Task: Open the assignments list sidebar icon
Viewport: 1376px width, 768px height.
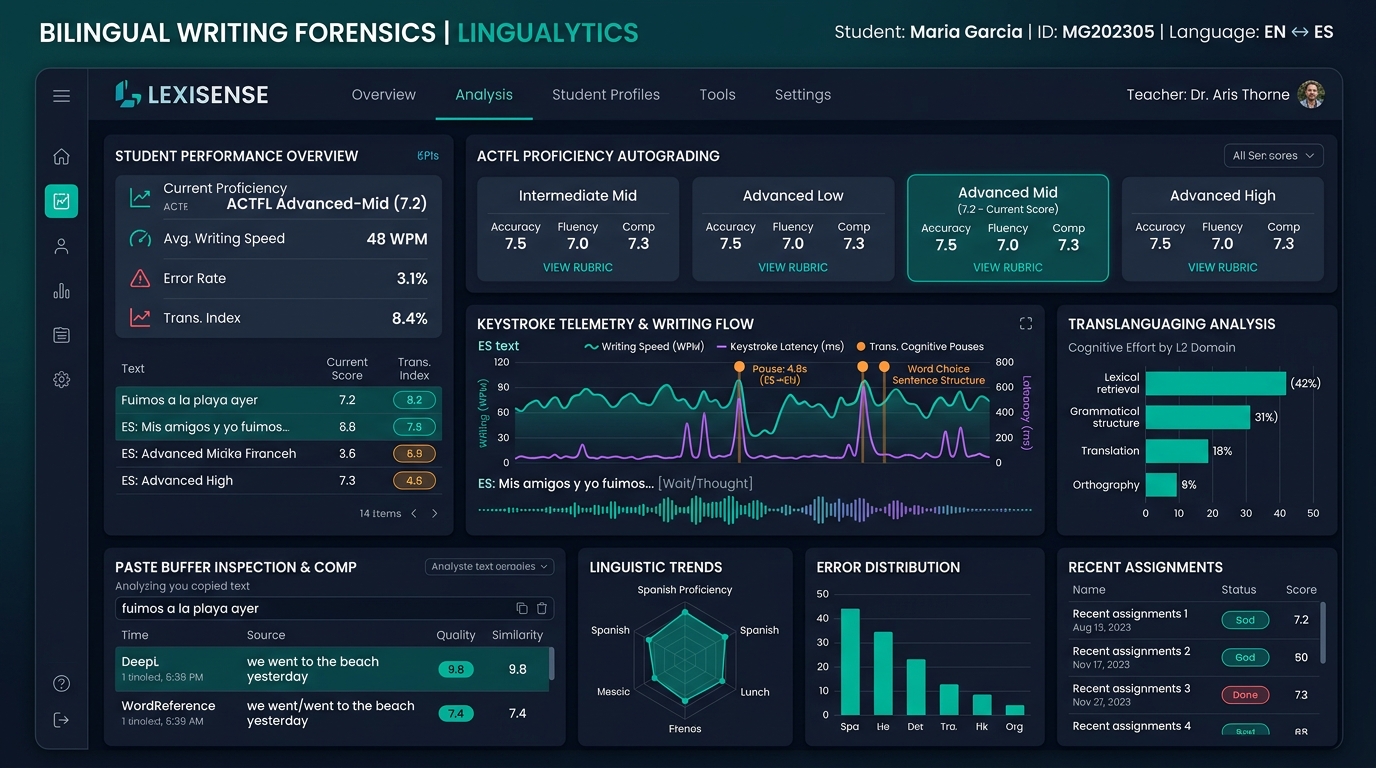Action: coord(61,335)
